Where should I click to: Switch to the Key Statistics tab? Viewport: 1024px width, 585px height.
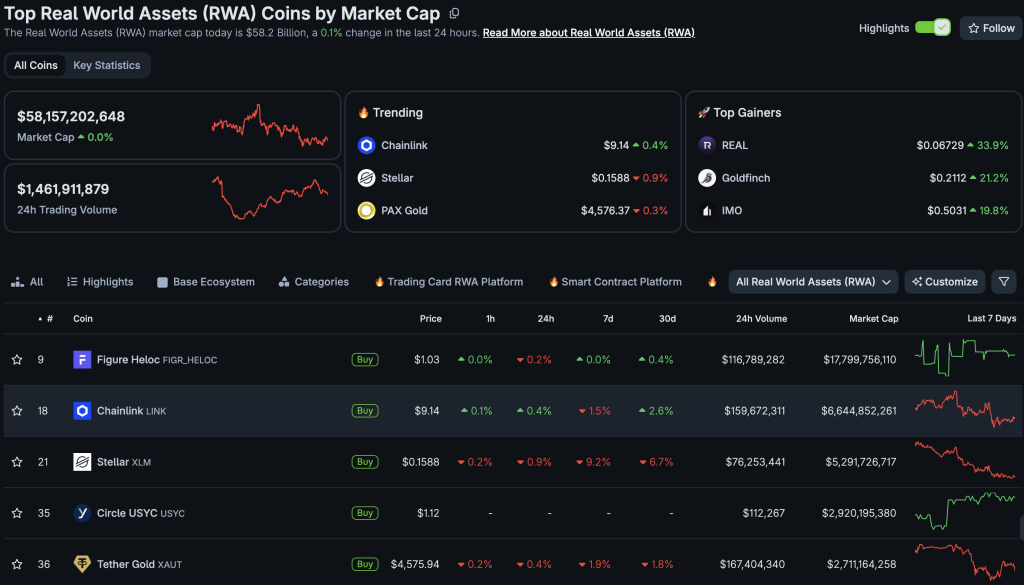tap(106, 65)
